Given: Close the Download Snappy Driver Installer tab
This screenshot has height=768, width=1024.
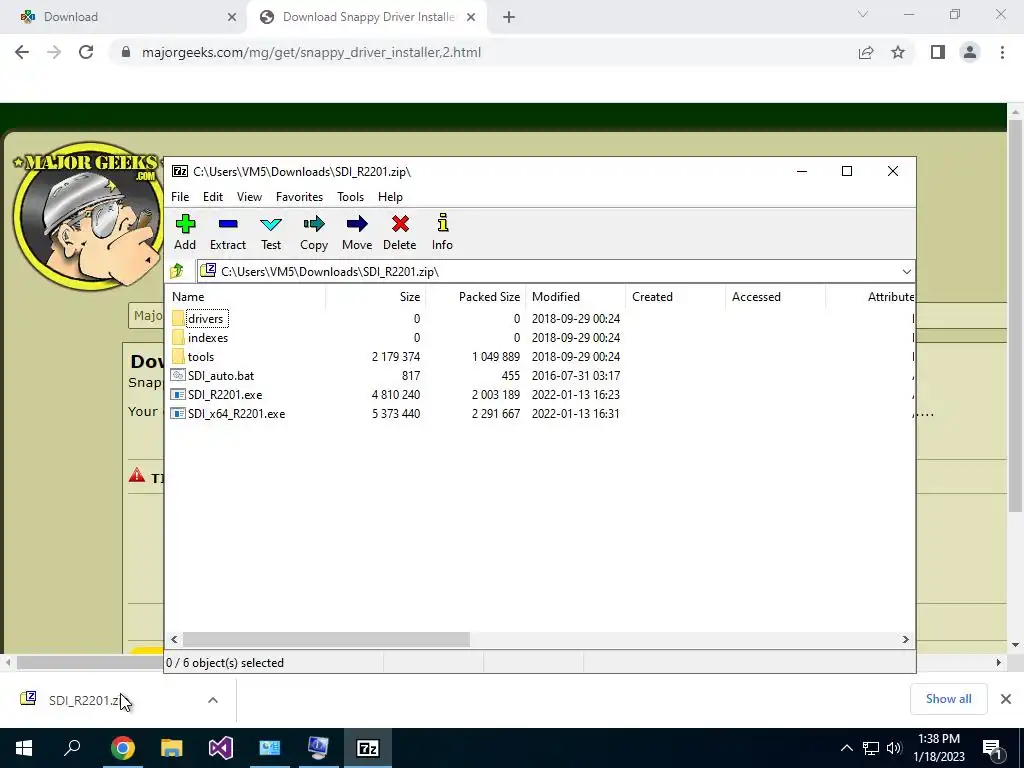Looking at the screenshot, I should tap(471, 17).
